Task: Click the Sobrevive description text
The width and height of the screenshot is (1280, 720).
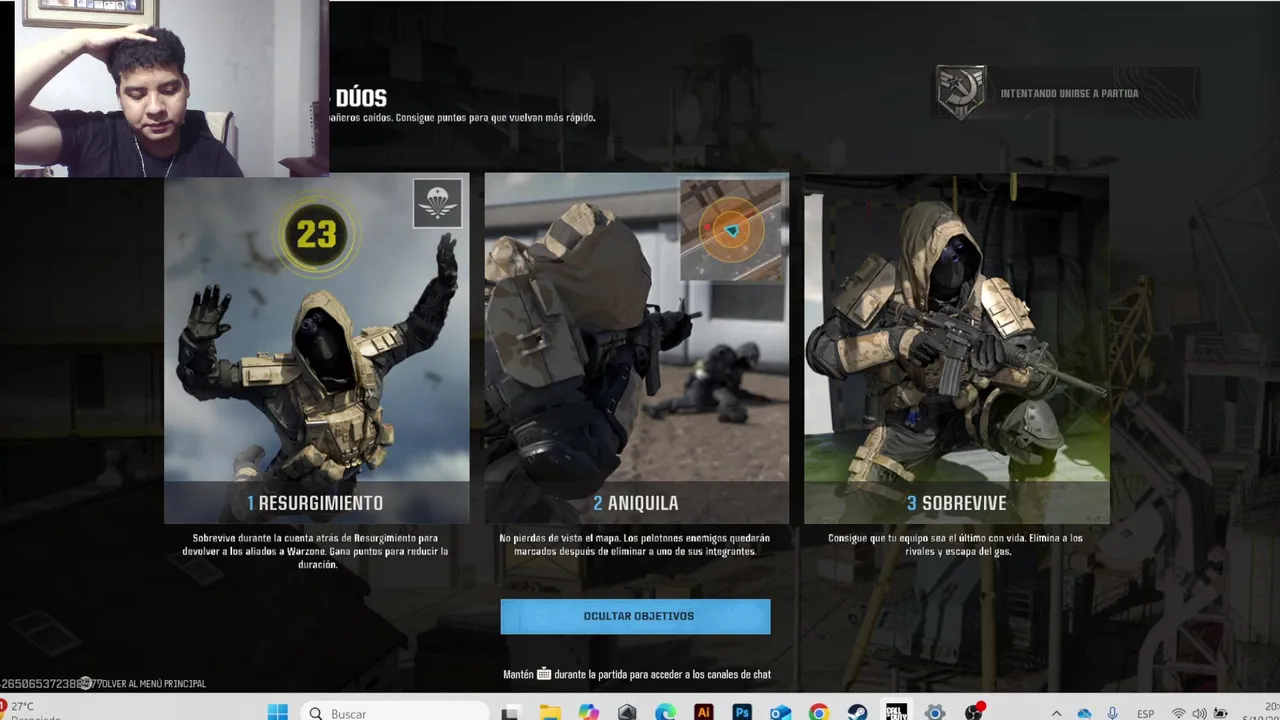Action: tap(955, 545)
